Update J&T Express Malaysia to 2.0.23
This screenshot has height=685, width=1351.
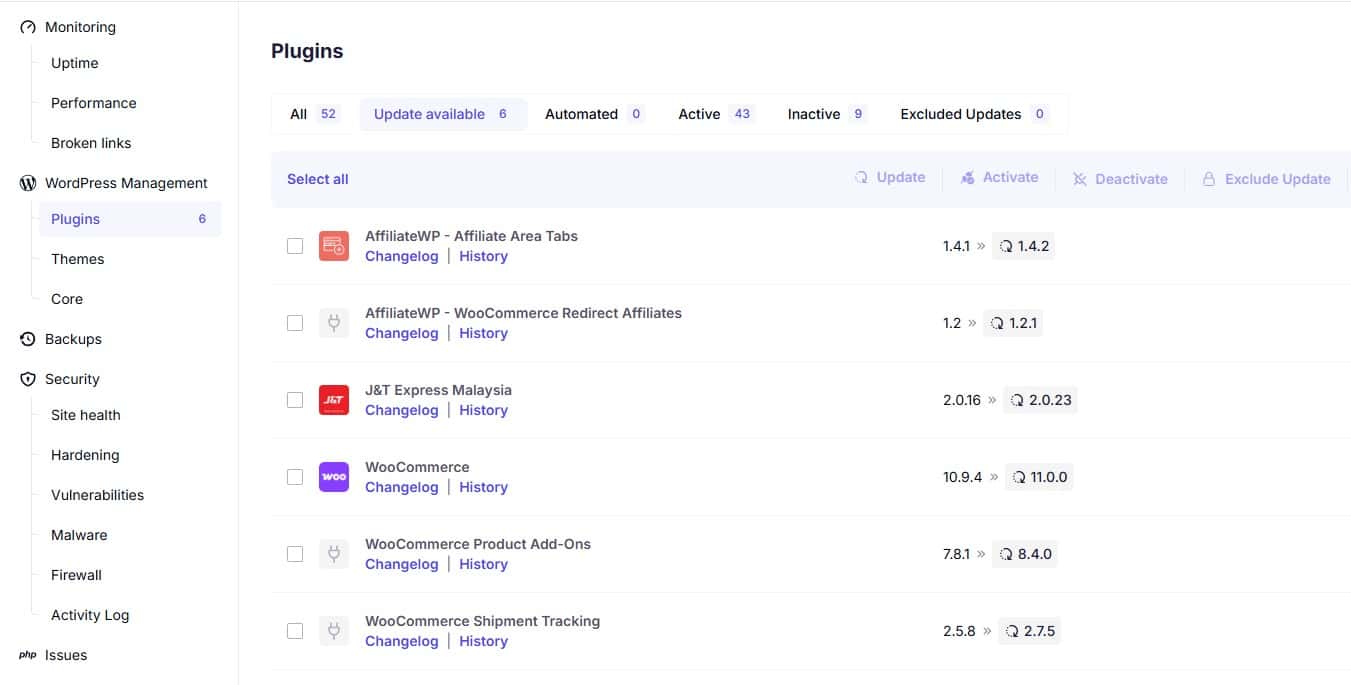click(x=1040, y=400)
